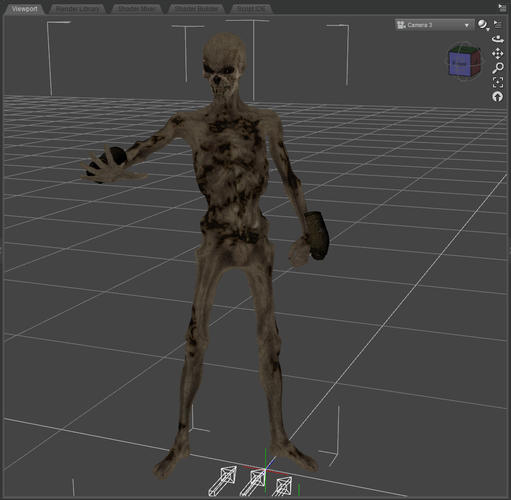This screenshot has width=511, height=500.
Task: Open the Camera 3 view selection dropdown
Action: point(435,25)
